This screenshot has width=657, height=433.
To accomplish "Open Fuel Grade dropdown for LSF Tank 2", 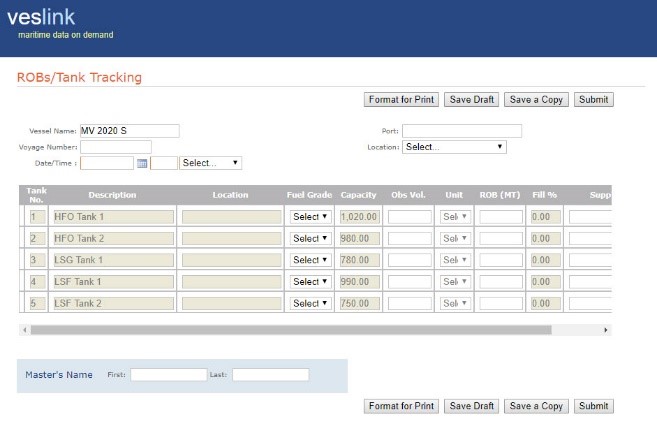I will point(310,303).
